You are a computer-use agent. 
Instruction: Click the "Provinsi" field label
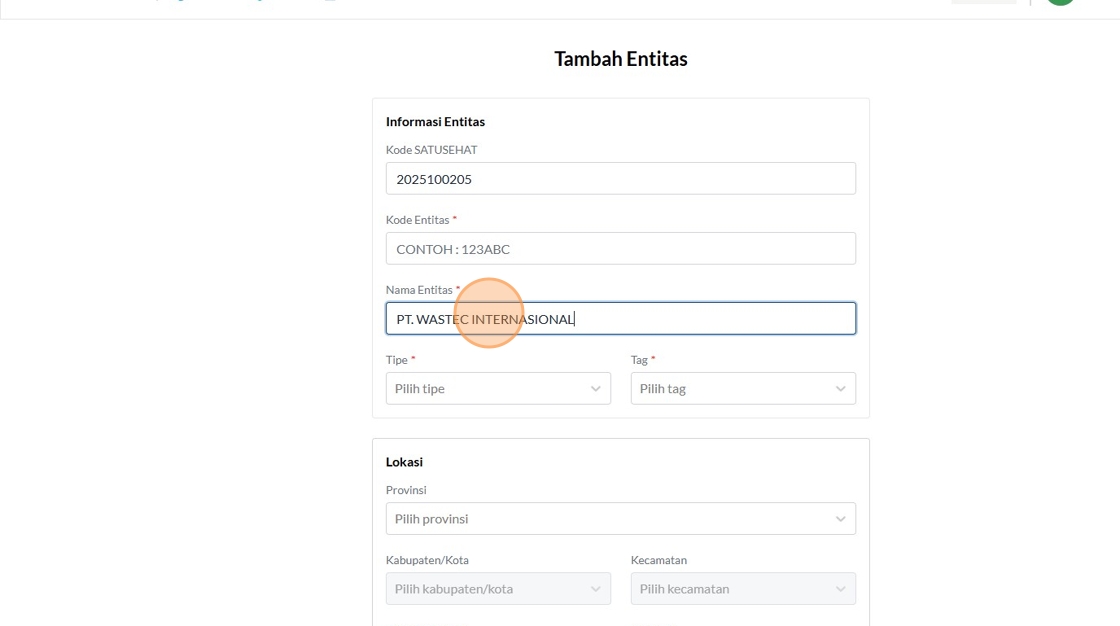(406, 490)
